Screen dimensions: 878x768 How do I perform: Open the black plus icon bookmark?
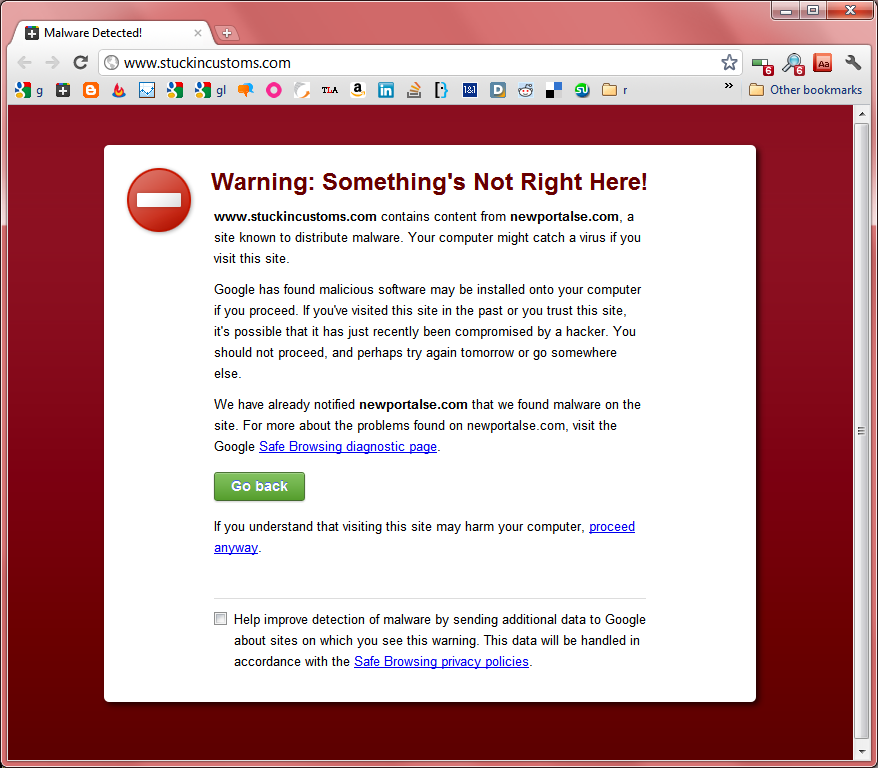[x=63, y=90]
